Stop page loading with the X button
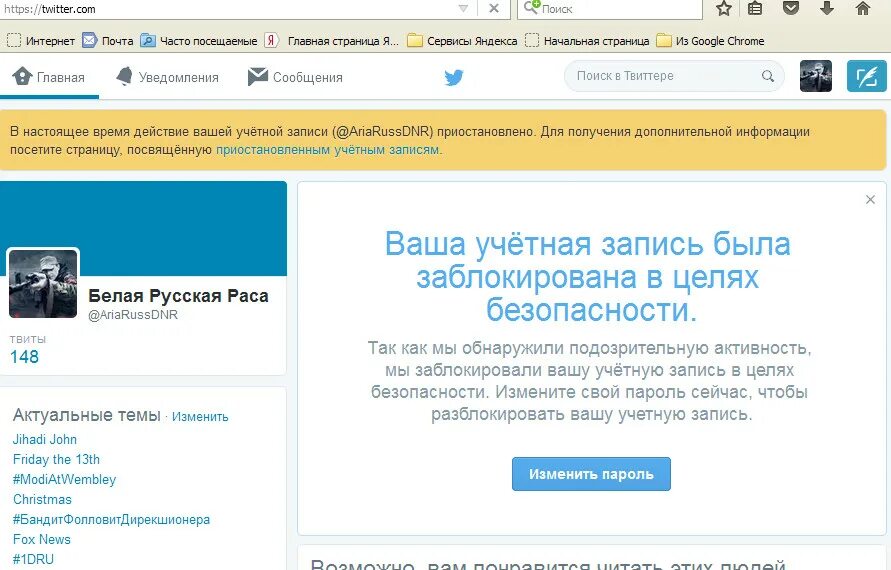Image resolution: width=891 pixels, height=570 pixels. point(494,9)
